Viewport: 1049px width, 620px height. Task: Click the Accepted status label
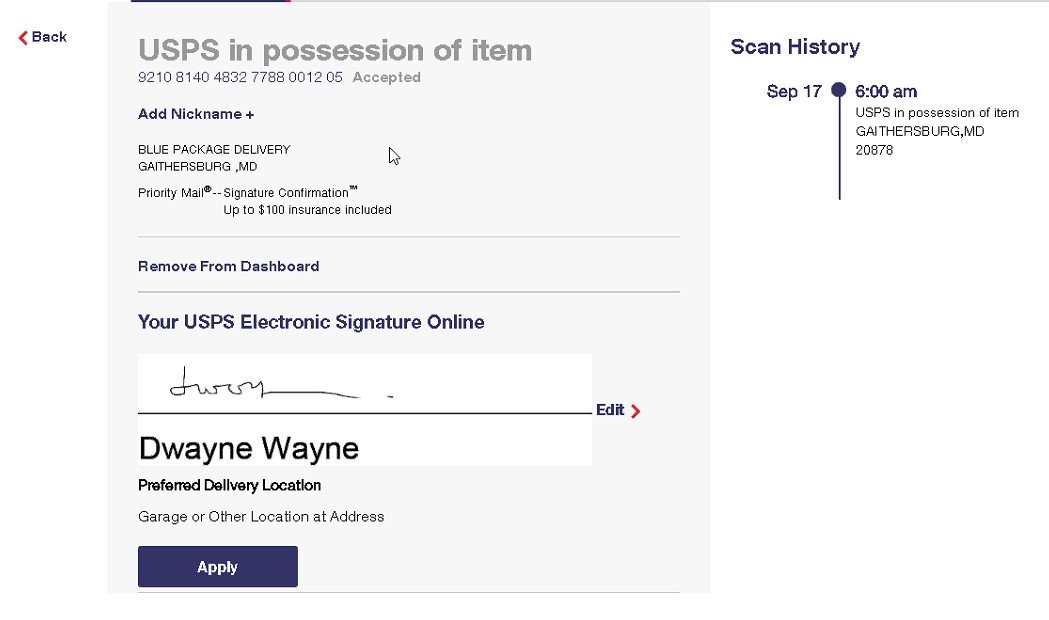coord(387,78)
